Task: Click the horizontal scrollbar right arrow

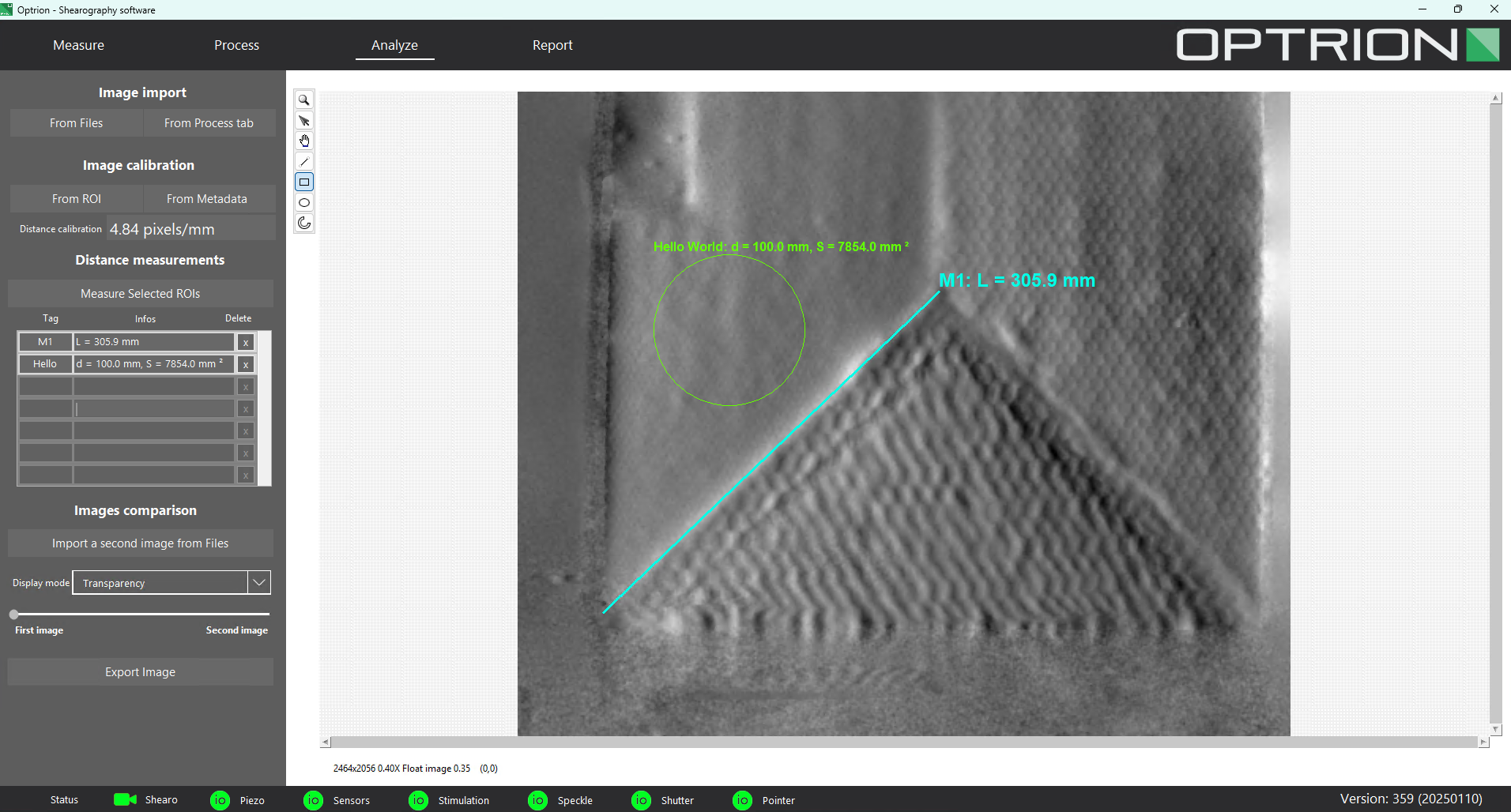Action: (1483, 742)
